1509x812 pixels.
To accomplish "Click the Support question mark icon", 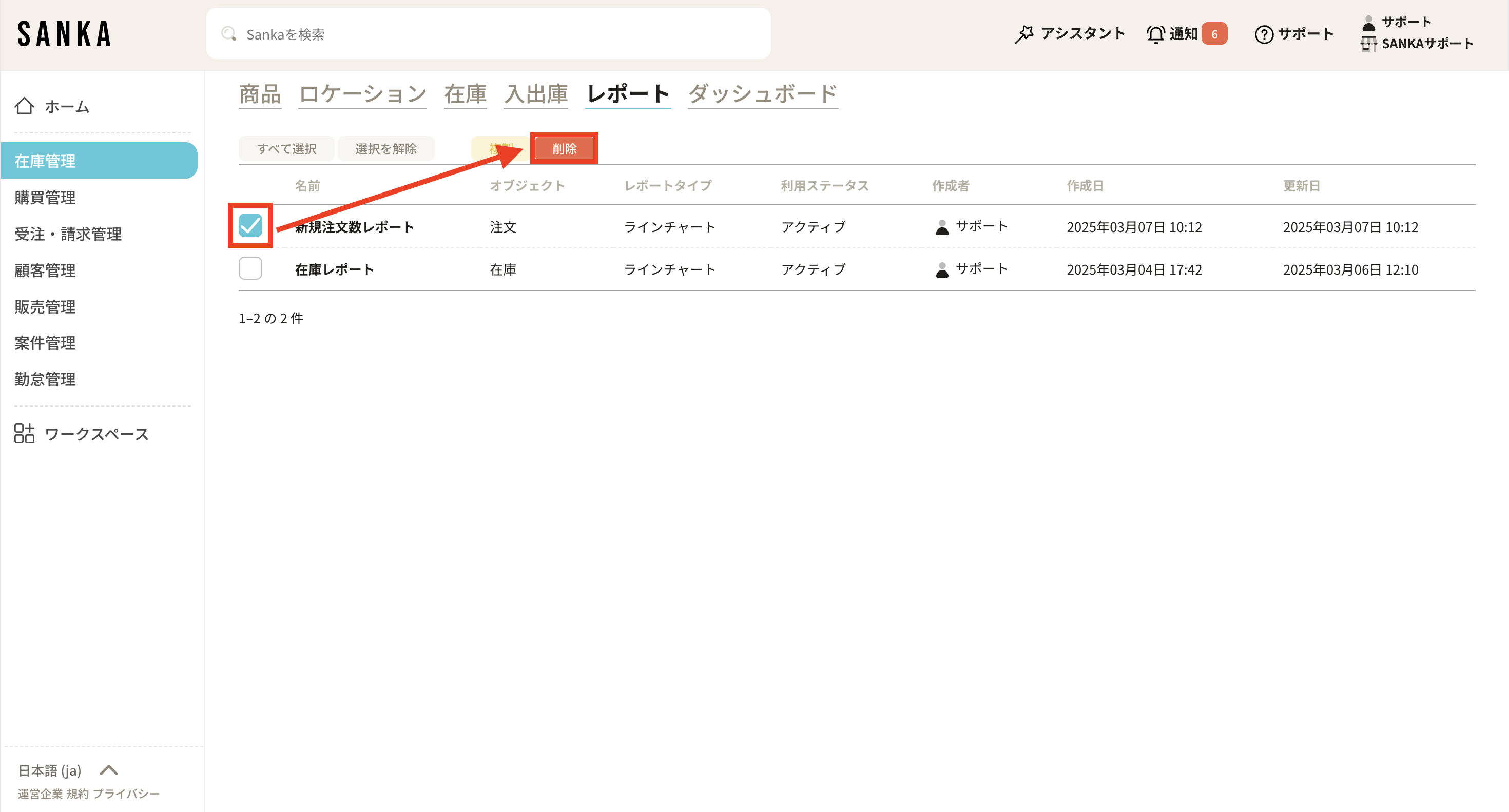I will [x=1264, y=34].
